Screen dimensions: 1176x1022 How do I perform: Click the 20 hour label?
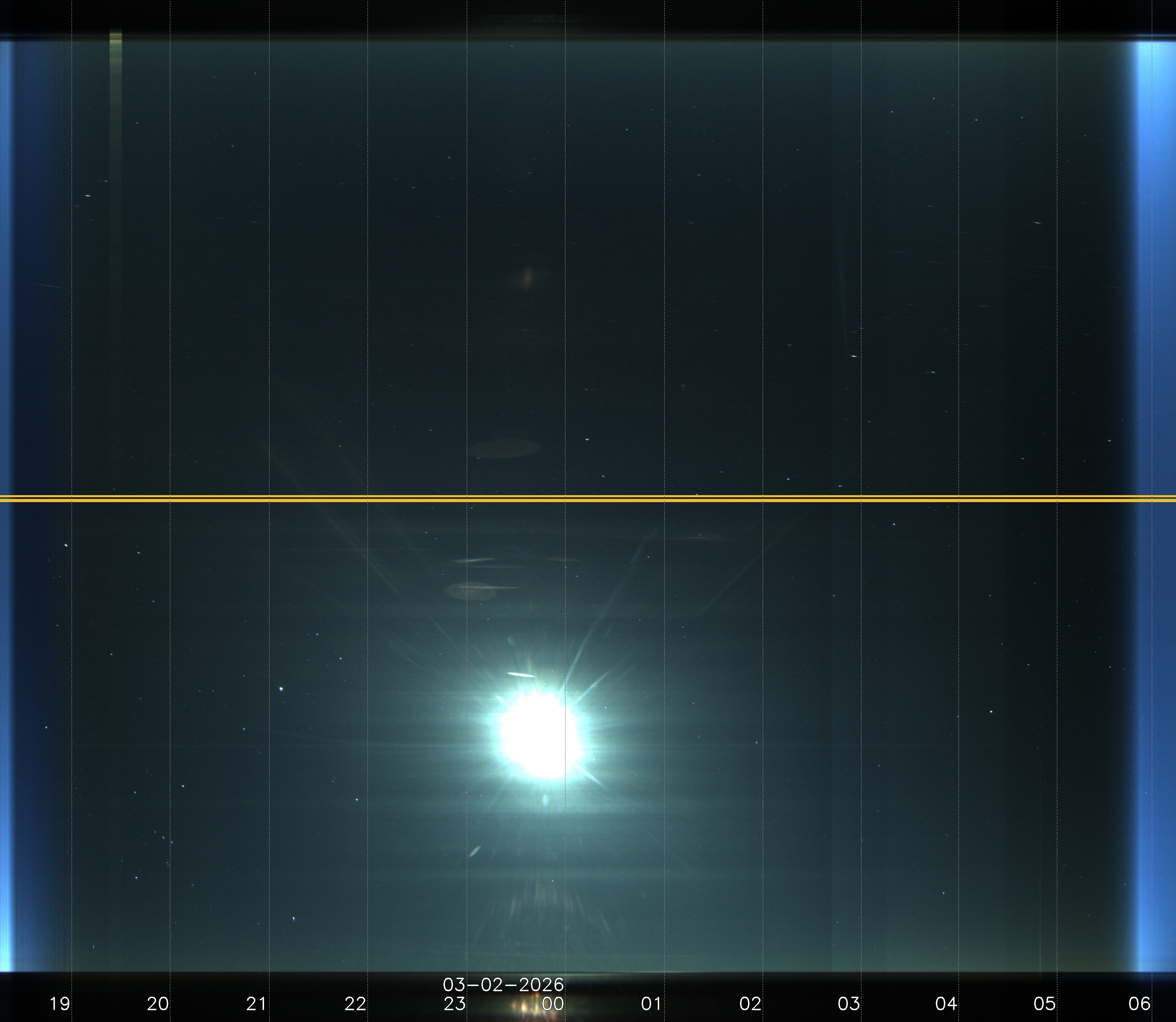coord(158,1003)
